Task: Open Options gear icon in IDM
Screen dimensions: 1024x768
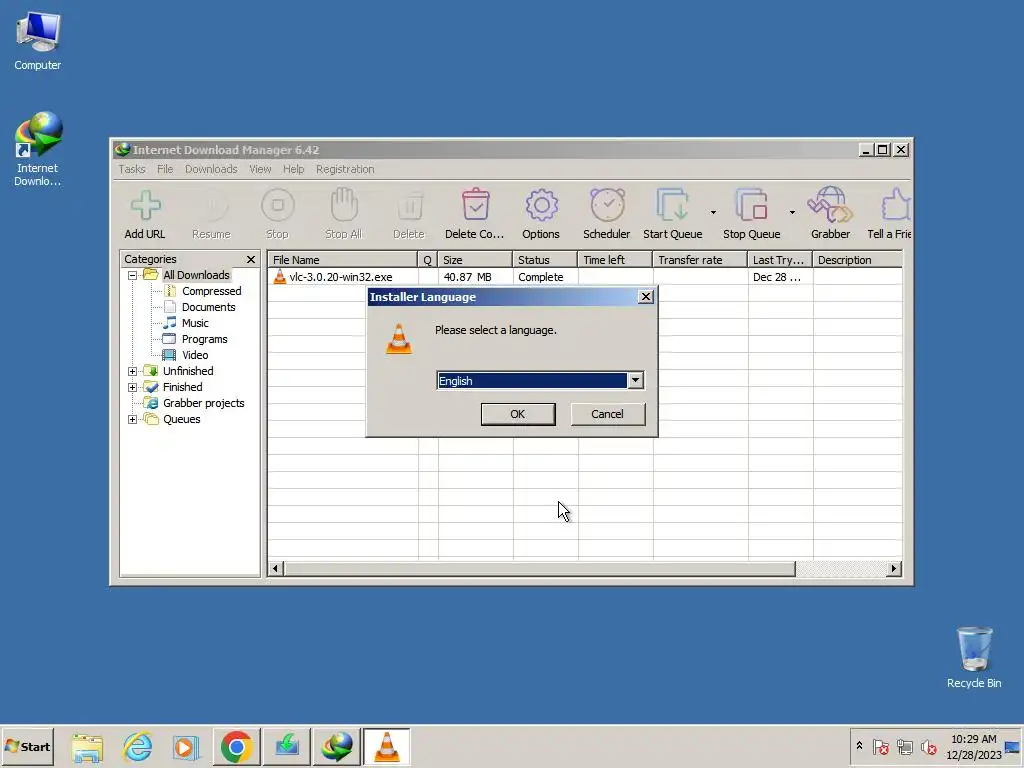Action: (x=541, y=206)
